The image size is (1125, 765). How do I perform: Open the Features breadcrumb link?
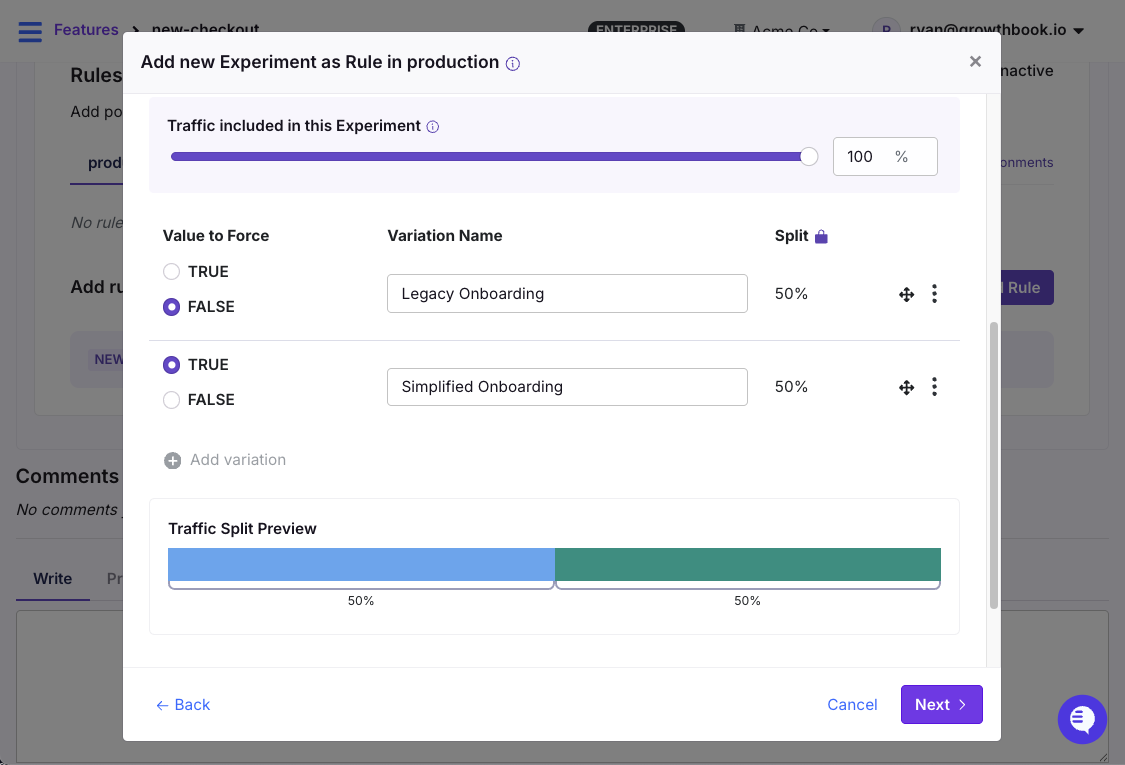pos(86,30)
